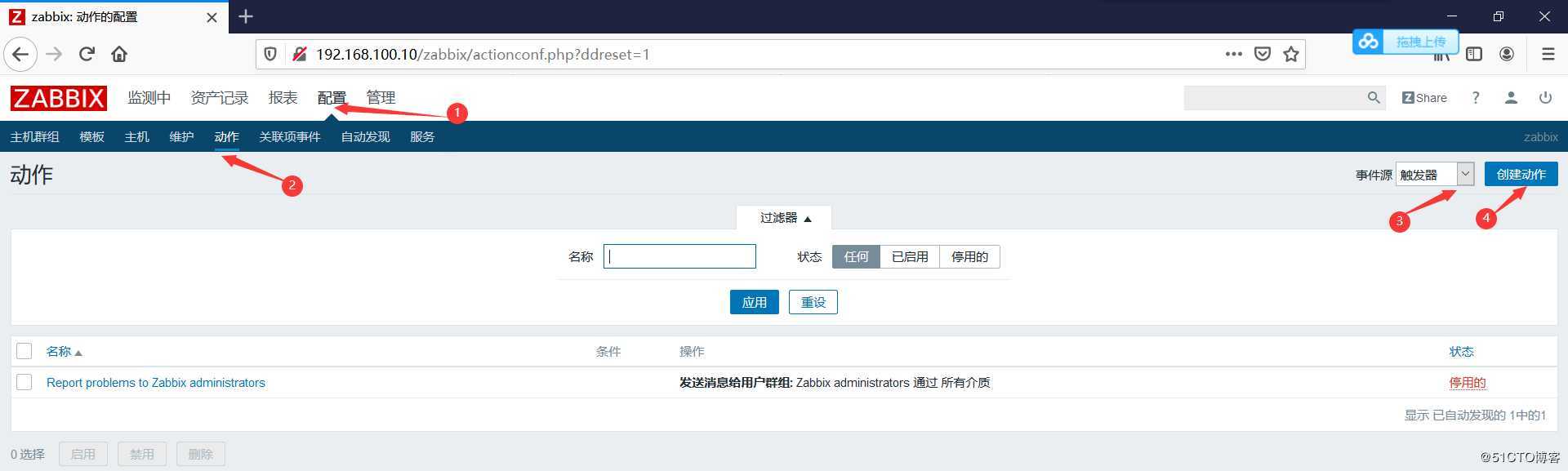Go to the 模板 submenu
Image resolution: width=1568 pixels, height=471 pixels.
[x=91, y=137]
